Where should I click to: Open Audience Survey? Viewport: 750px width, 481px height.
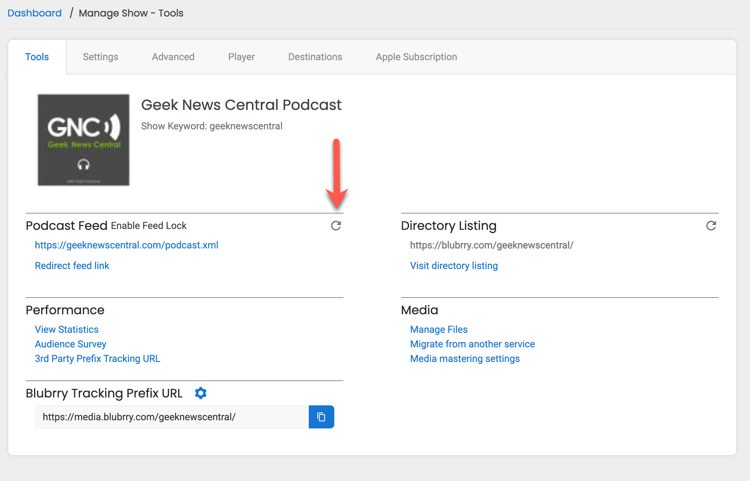pyautogui.click(x=70, y=344)
